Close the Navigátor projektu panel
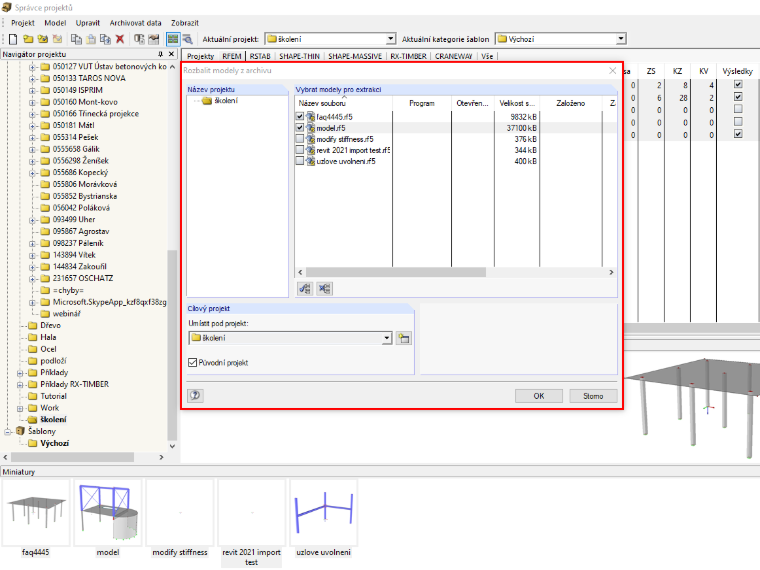This screenshot has width=760, height=570. coord(171,54)
